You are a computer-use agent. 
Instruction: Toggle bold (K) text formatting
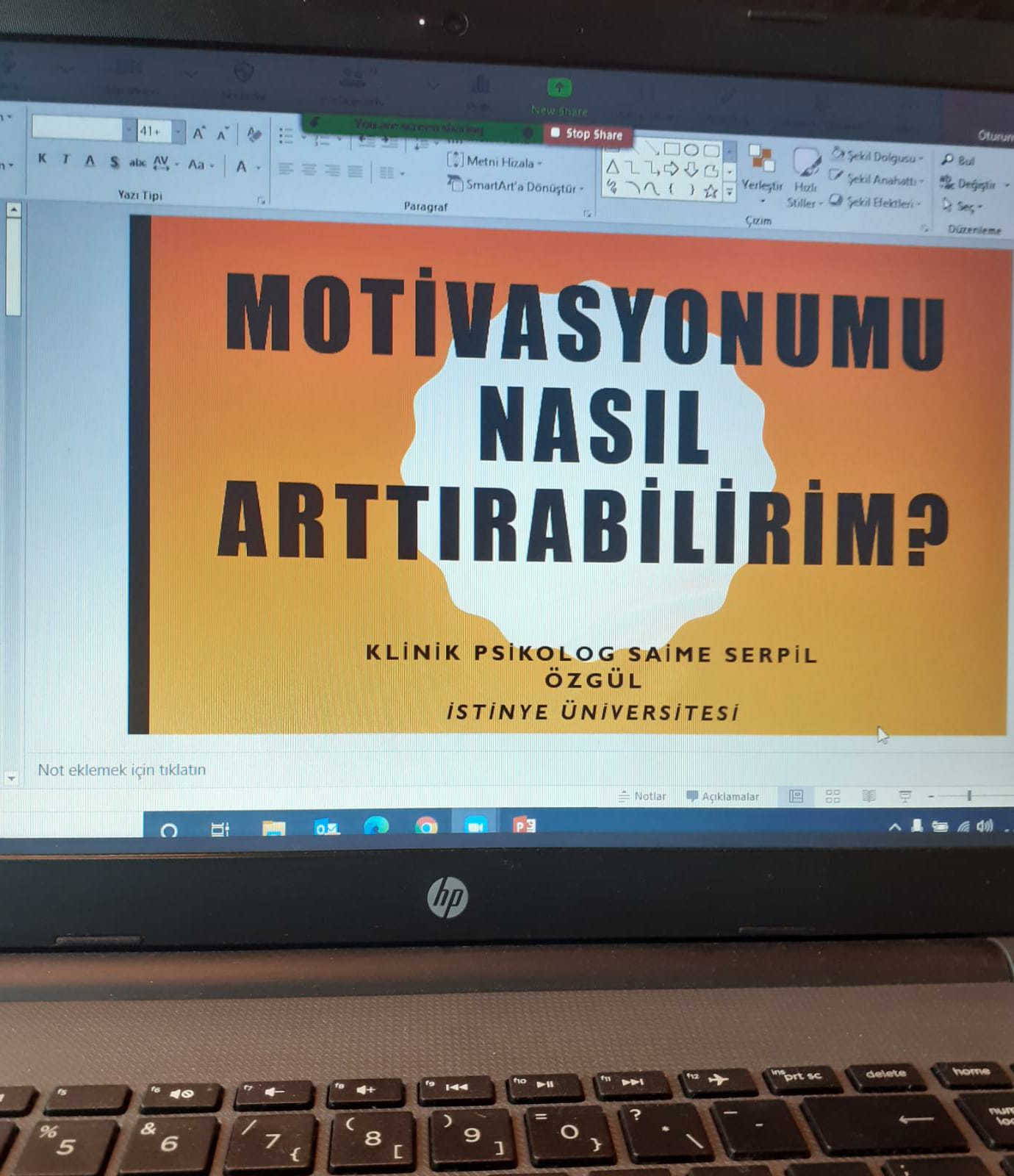42,159
